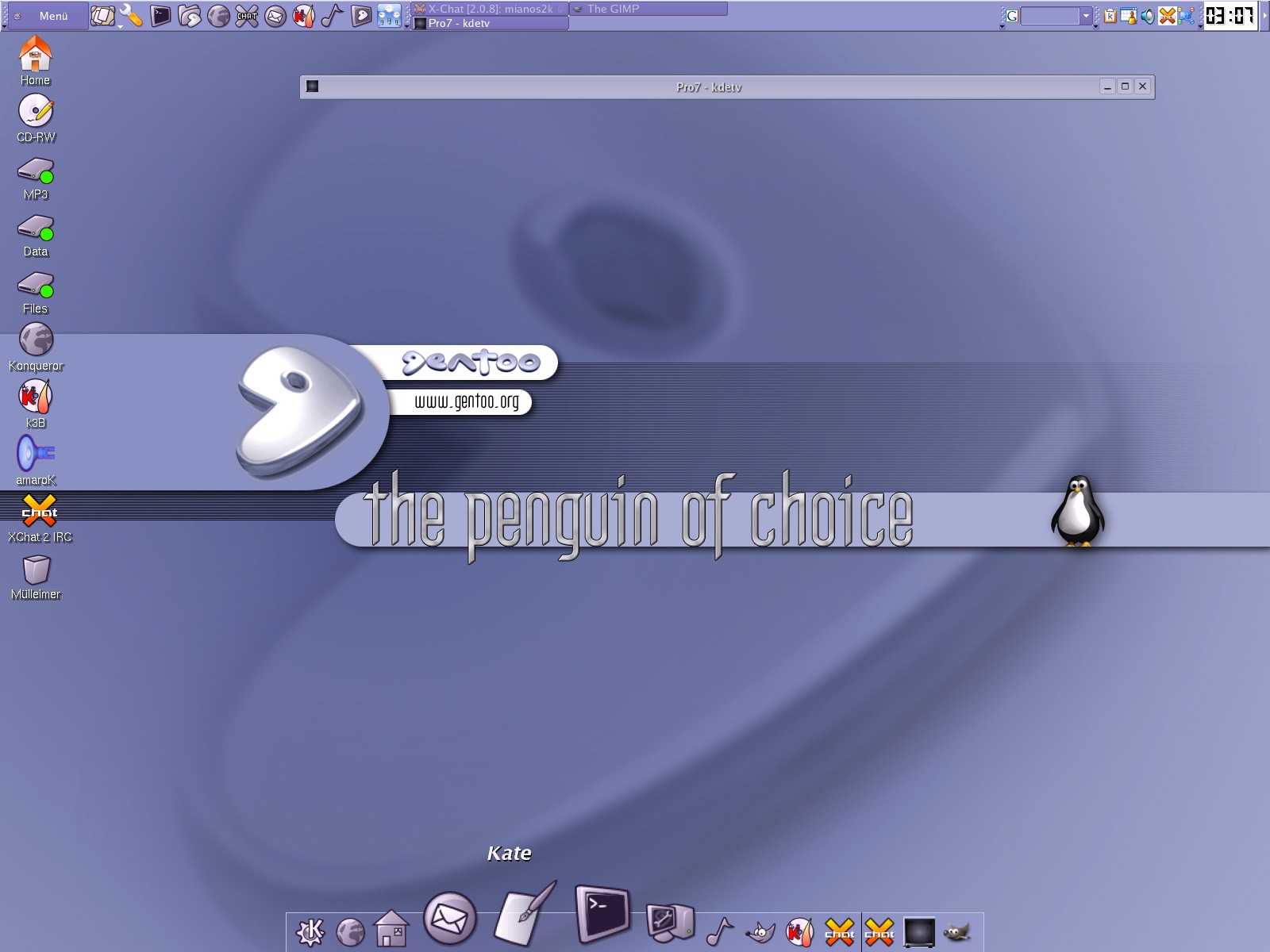Open the MP3 drive icon
This screenshot has width=1270, height=952.
[36, 178]
